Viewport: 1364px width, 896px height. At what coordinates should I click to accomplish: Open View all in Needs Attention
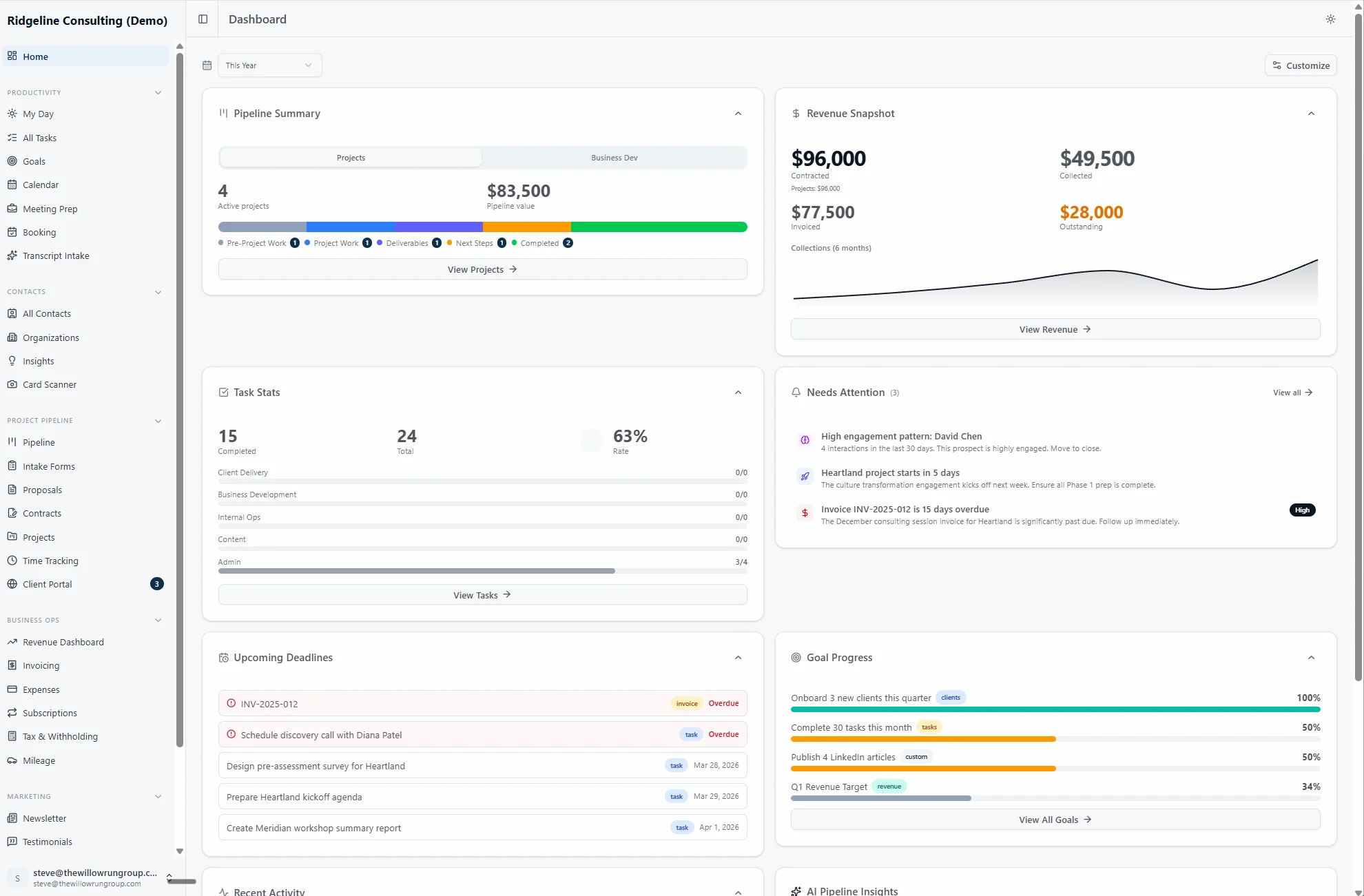click(x=1291, y=392)
